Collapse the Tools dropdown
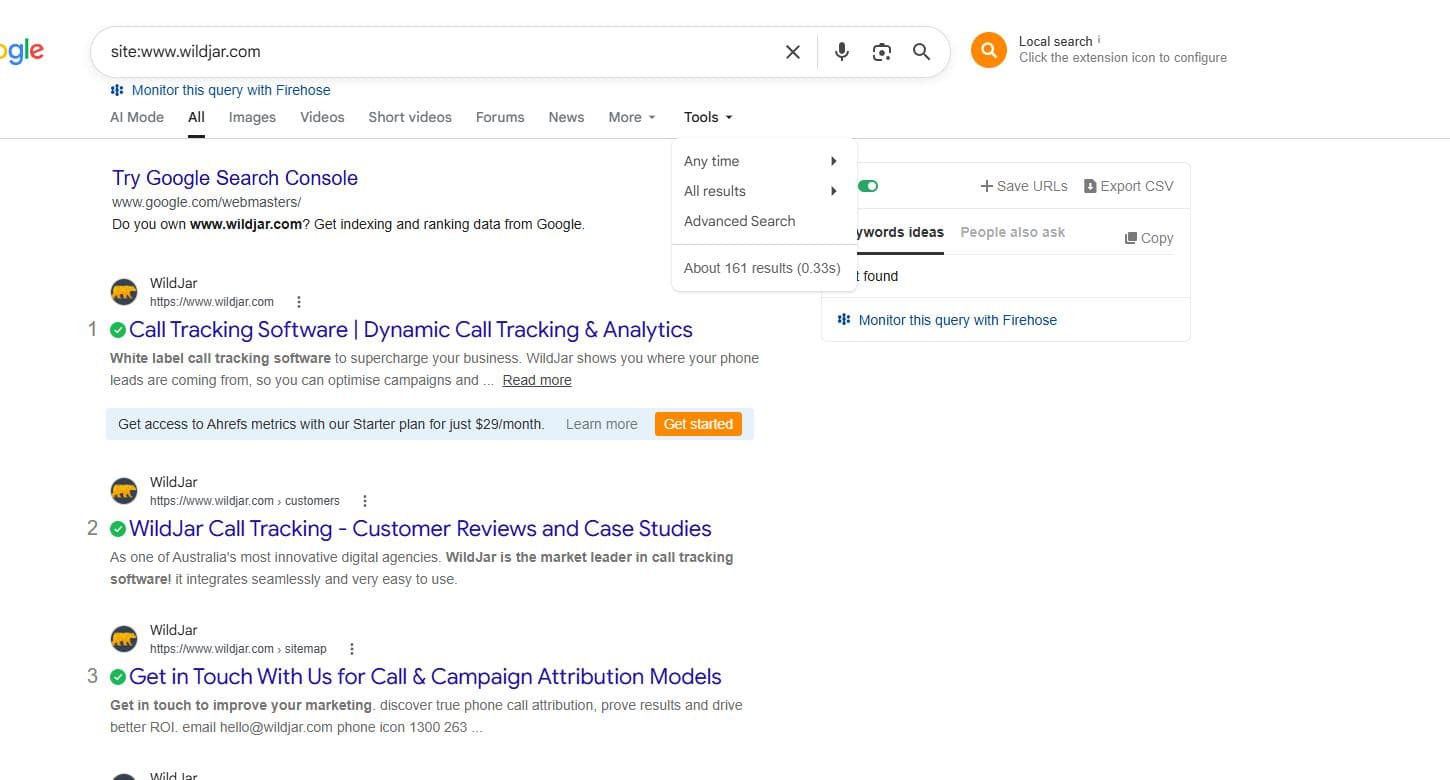The width and height of the screenshot is (1450, 780). tap(708, 117)
